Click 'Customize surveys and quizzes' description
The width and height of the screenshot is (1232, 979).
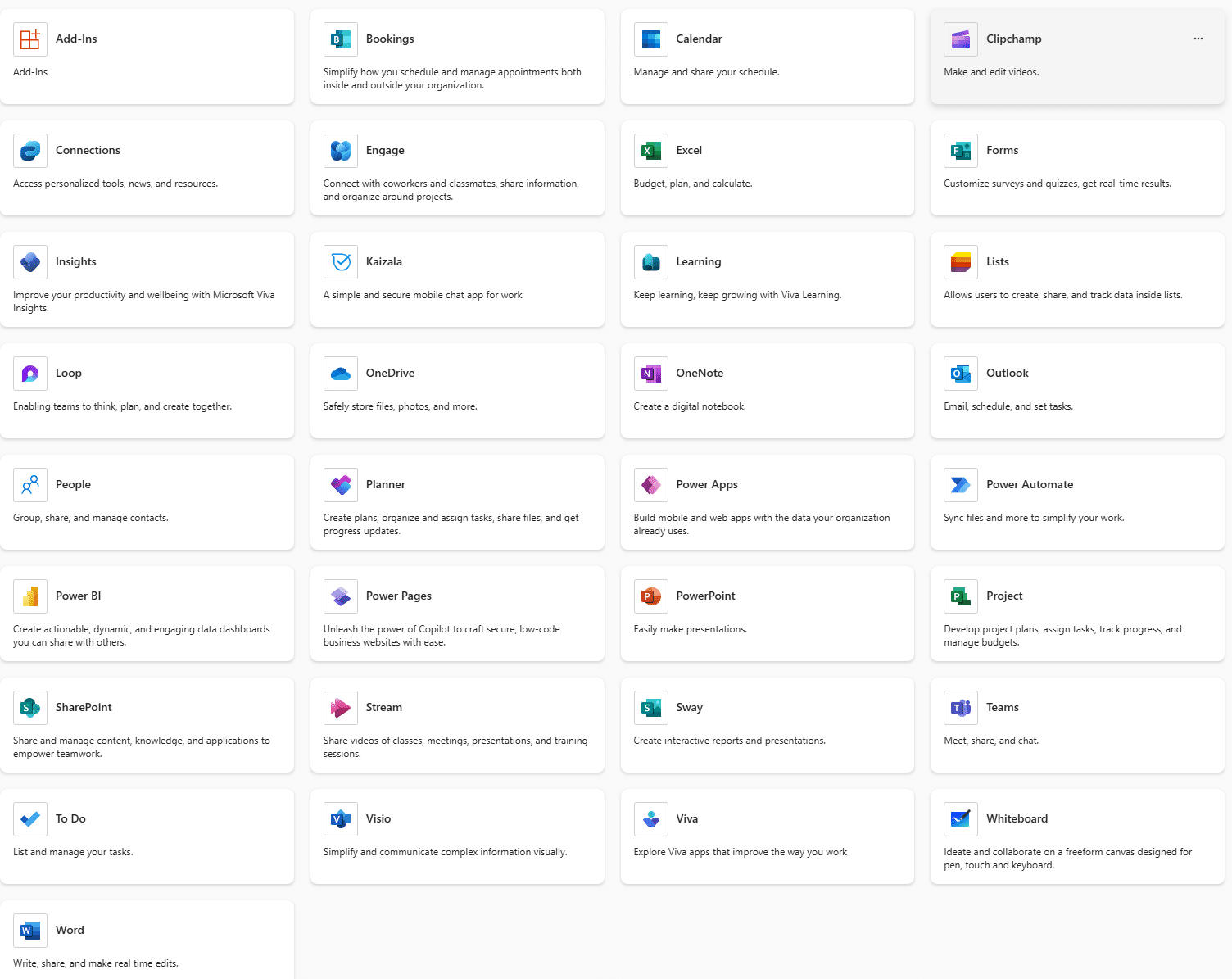1058,184
